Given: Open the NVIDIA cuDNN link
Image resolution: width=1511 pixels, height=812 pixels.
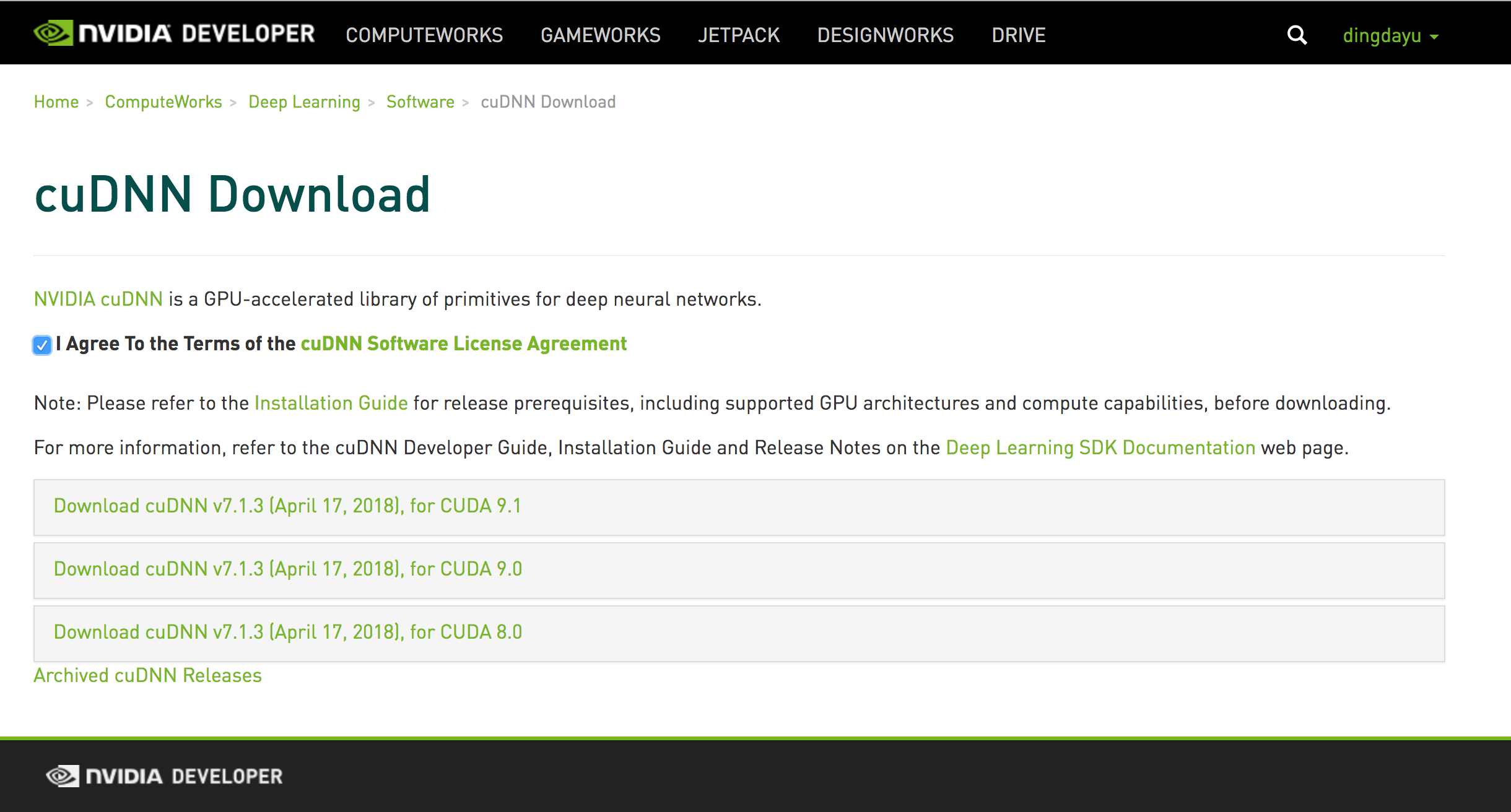Looking at the screenshot, I should coord(98,299).
